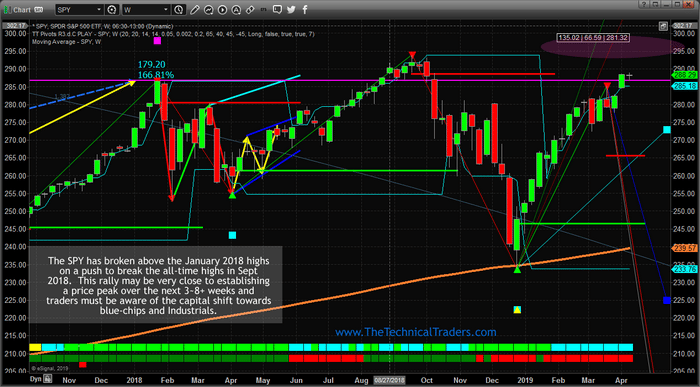Click the Dyn label at bottom-left
The image size is (700, 387).
[35, 379]
